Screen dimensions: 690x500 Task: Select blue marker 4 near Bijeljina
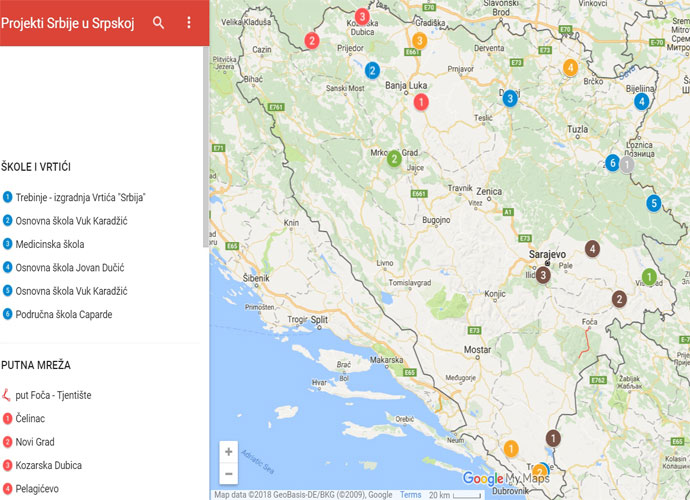click(x=642, y=100)
